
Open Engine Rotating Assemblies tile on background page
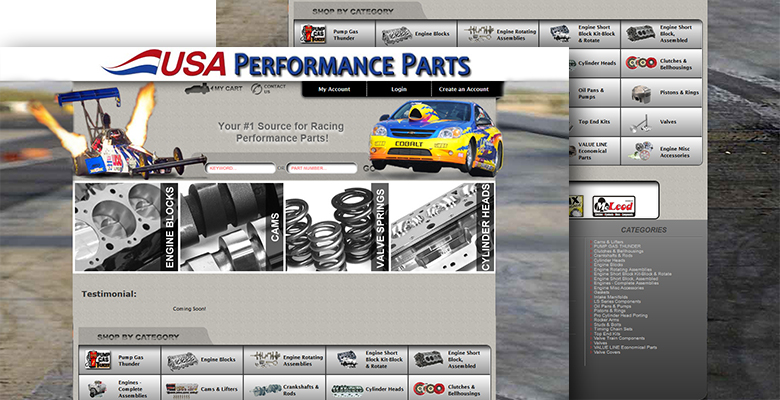(x=498, y=34)
